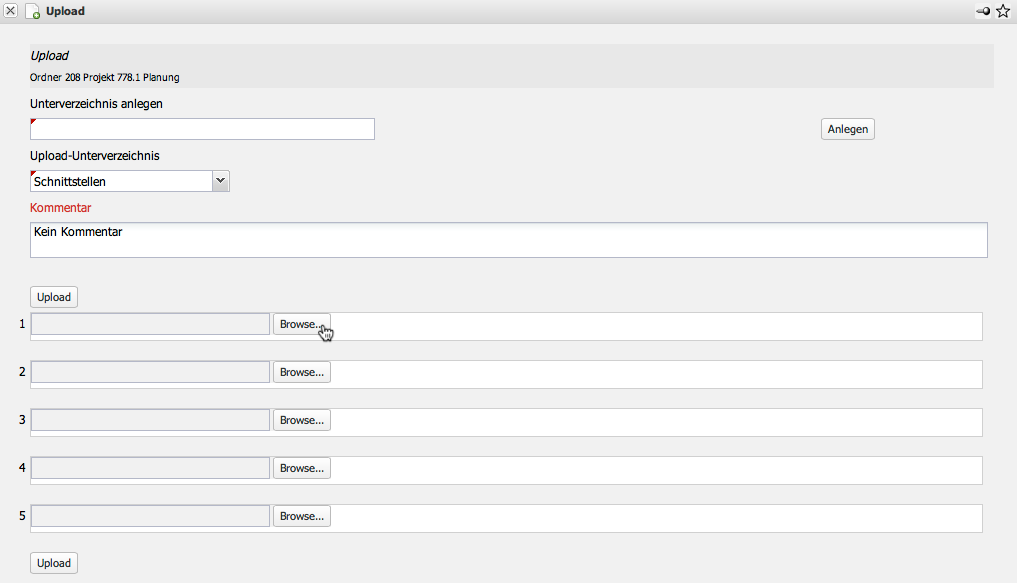
Task: Pin the Upload panel with the pushpin icon
Action: tap(983, 11)
